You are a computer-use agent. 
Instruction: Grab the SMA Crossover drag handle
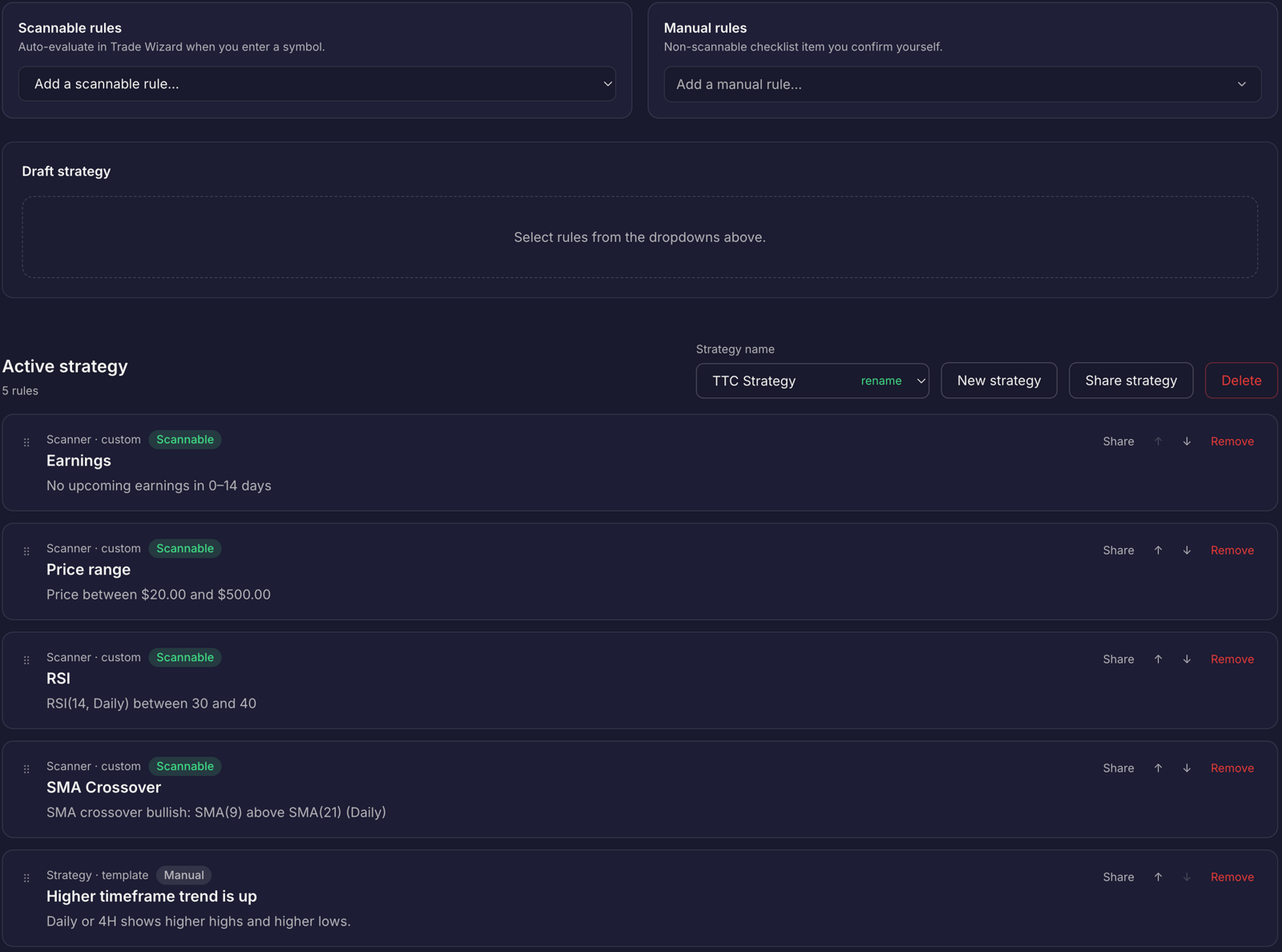[26, 769]
